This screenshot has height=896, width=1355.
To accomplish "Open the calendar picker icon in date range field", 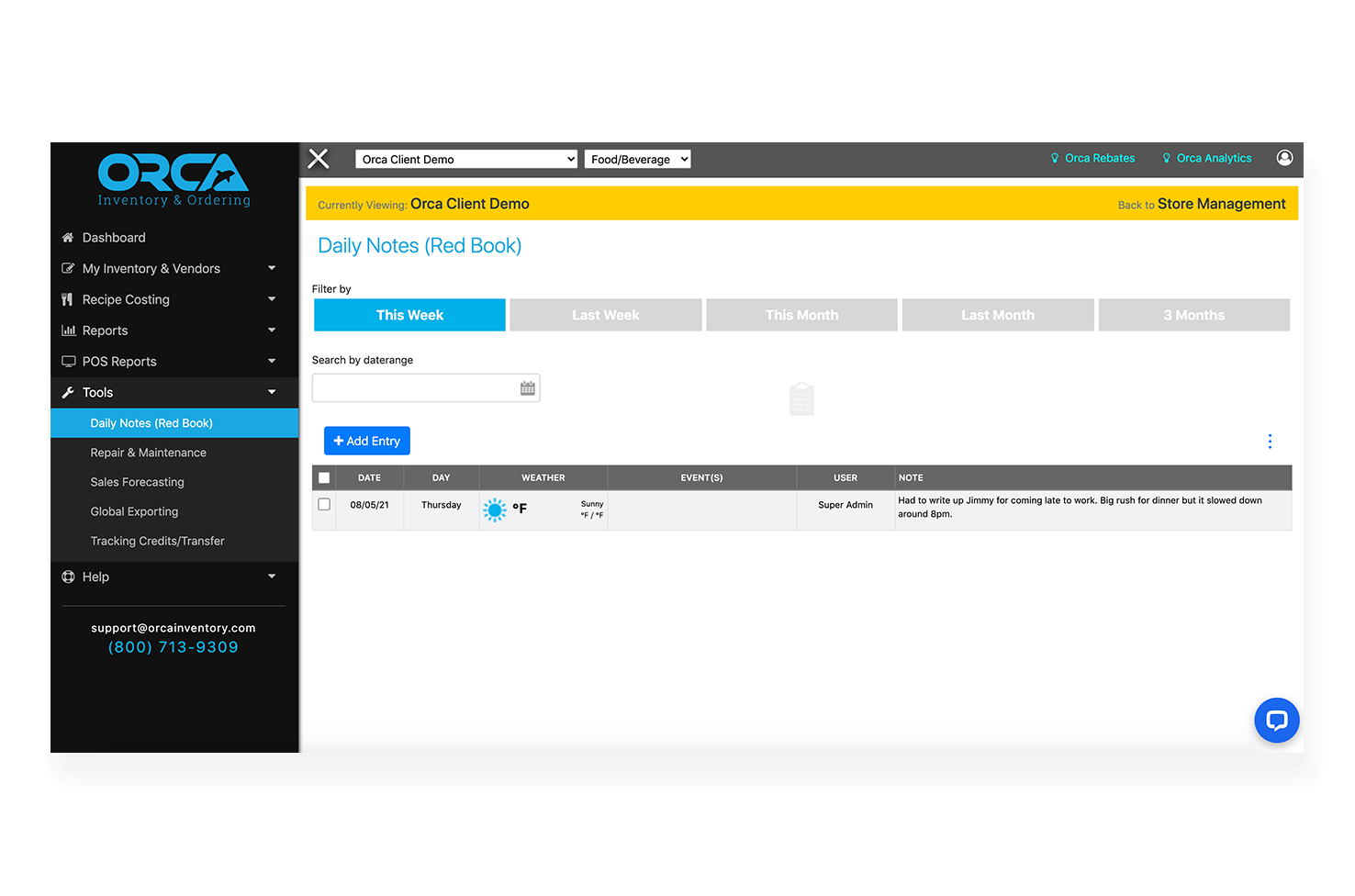I will pos(528,388).
